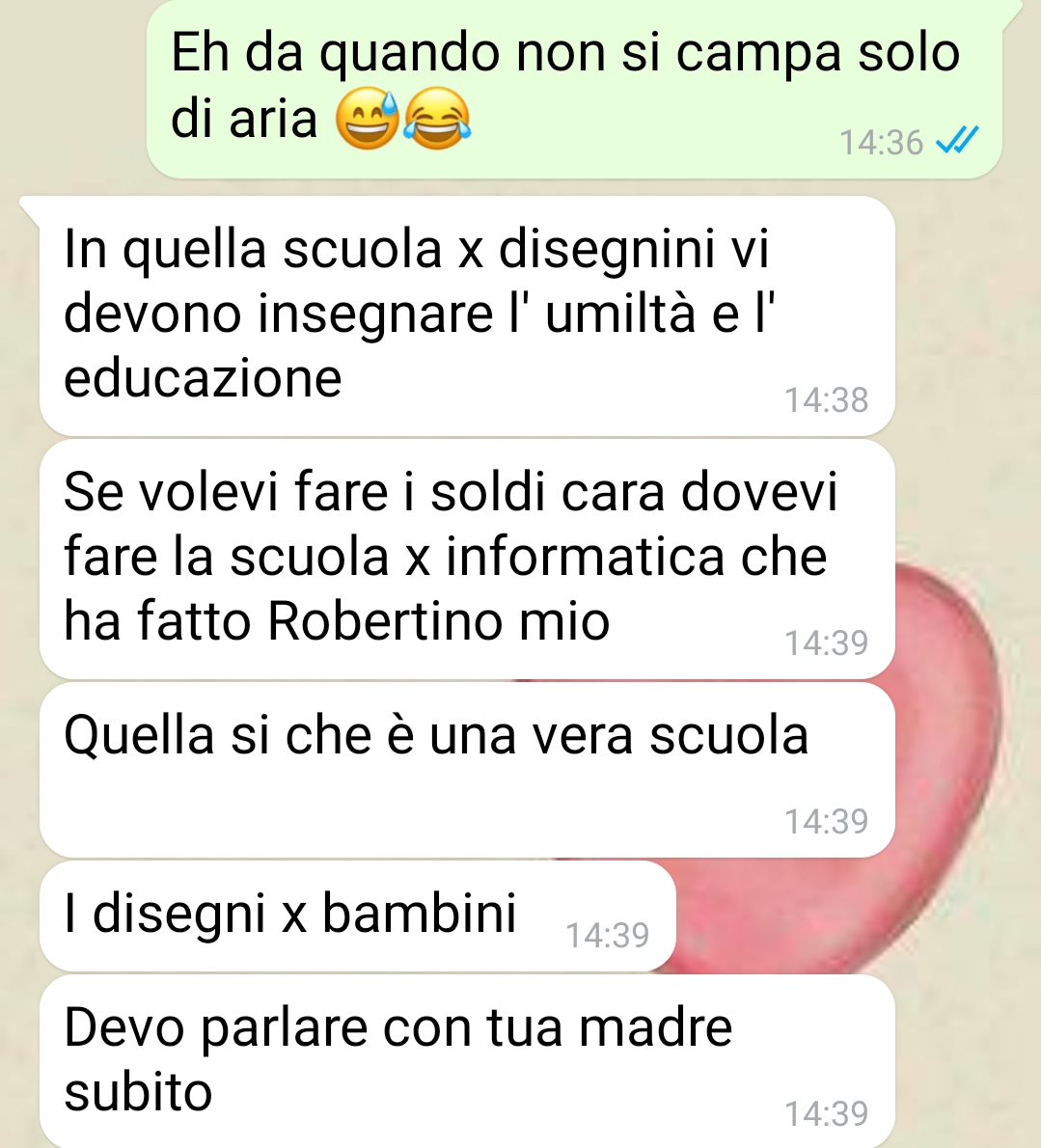
Task: Click timestamp under 'Robertino mio' message
Action: pyautogui.click(x=827, y=642)
